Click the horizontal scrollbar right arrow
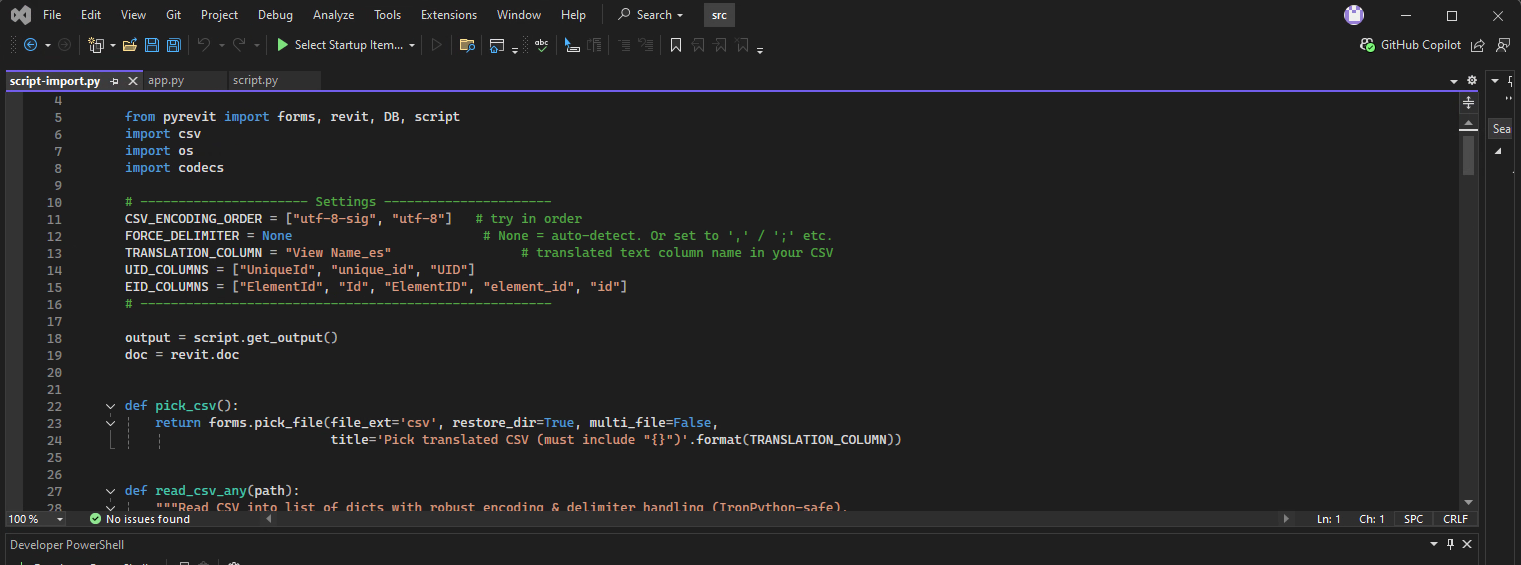 [x=1286, y=520]
